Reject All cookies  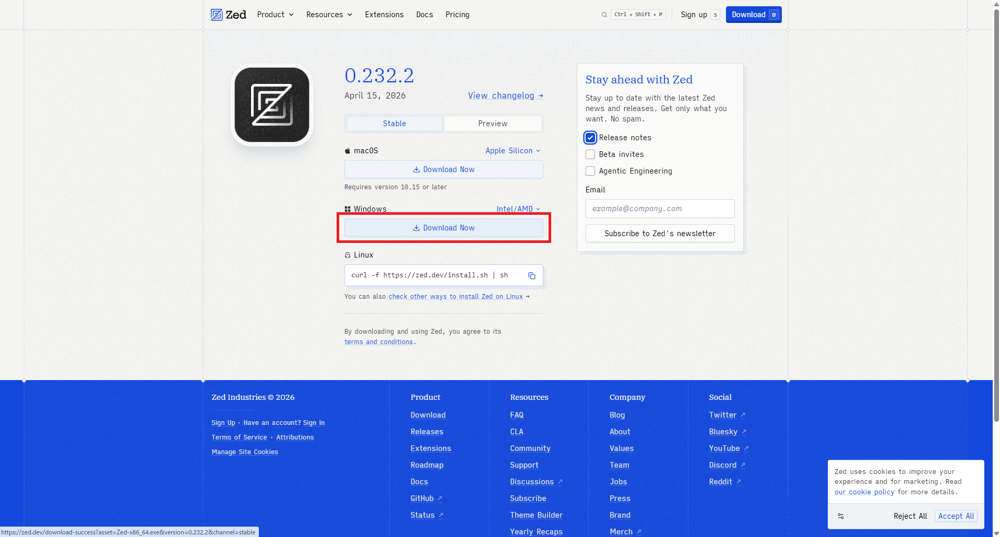(910, 516)
